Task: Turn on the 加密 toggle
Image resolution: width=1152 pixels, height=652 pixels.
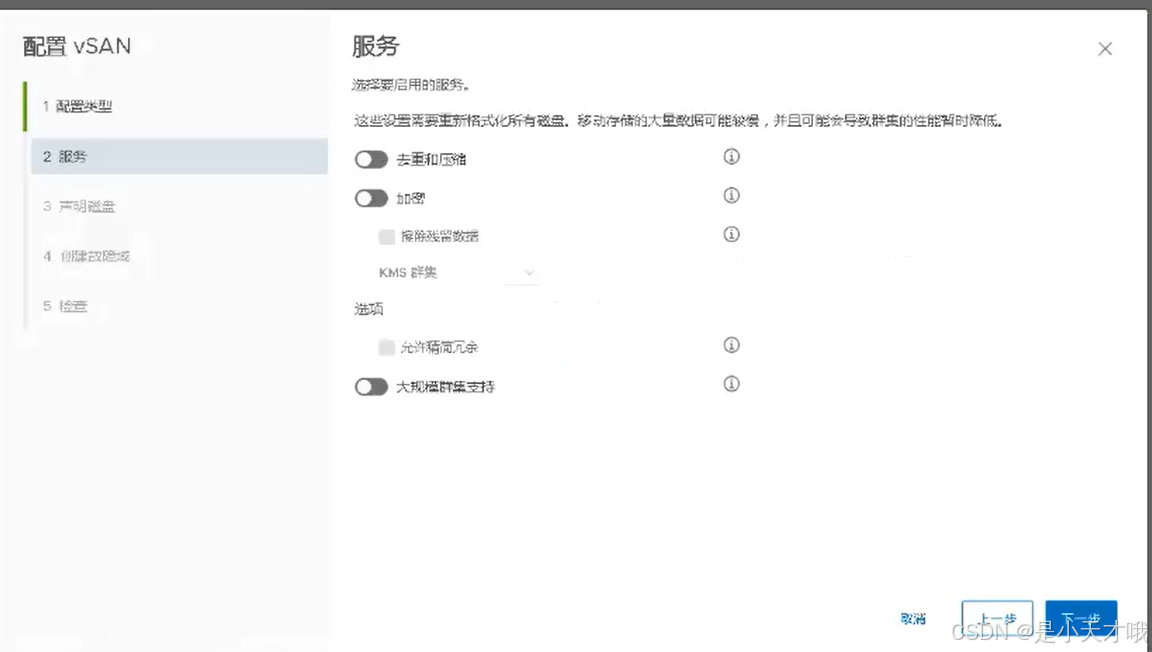Action: point(371,198)
